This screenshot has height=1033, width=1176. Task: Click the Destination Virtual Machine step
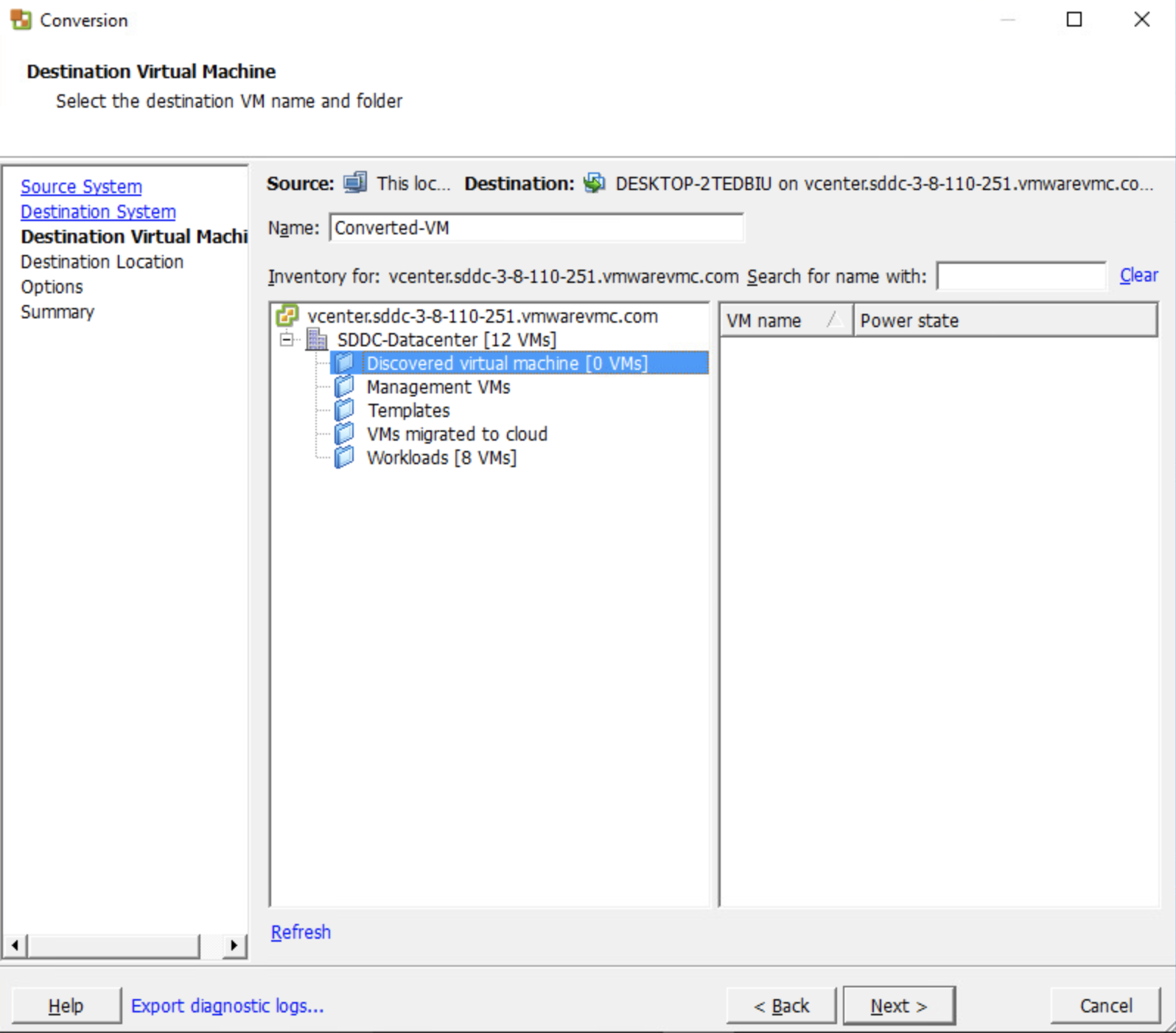(134, 237)
